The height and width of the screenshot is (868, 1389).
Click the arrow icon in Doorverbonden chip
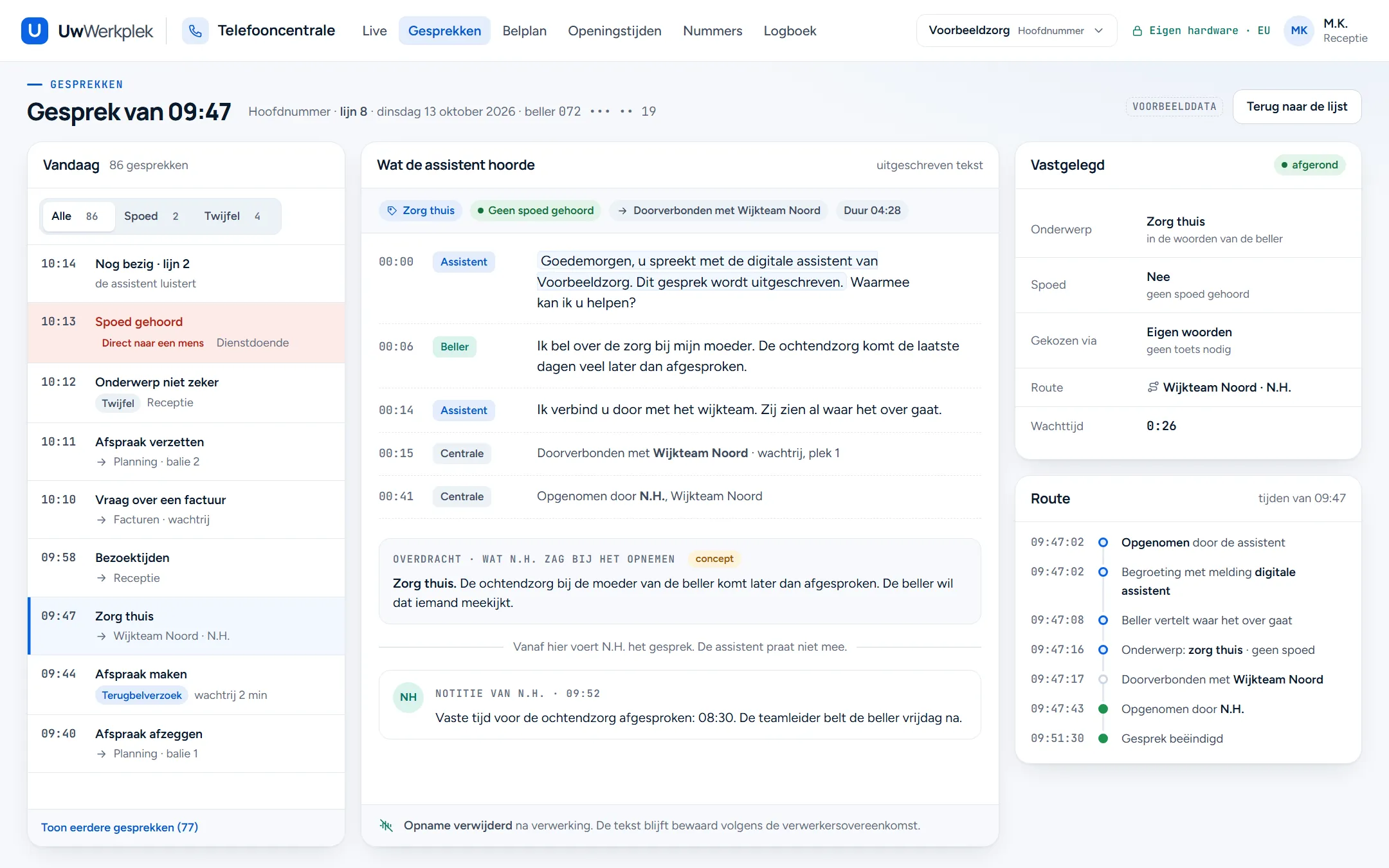point(622,210)
